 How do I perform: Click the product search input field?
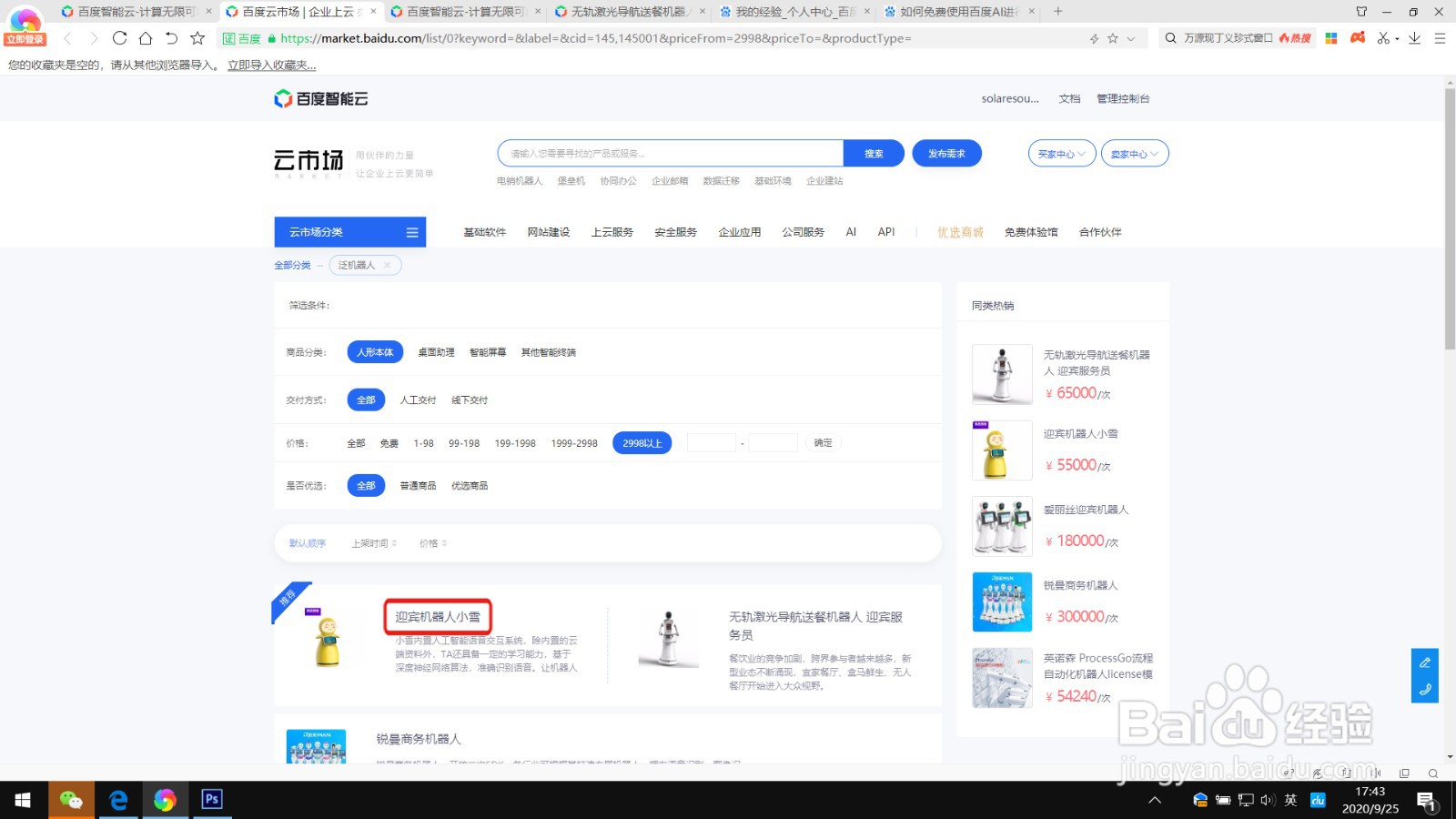click(x=671, y=154)
